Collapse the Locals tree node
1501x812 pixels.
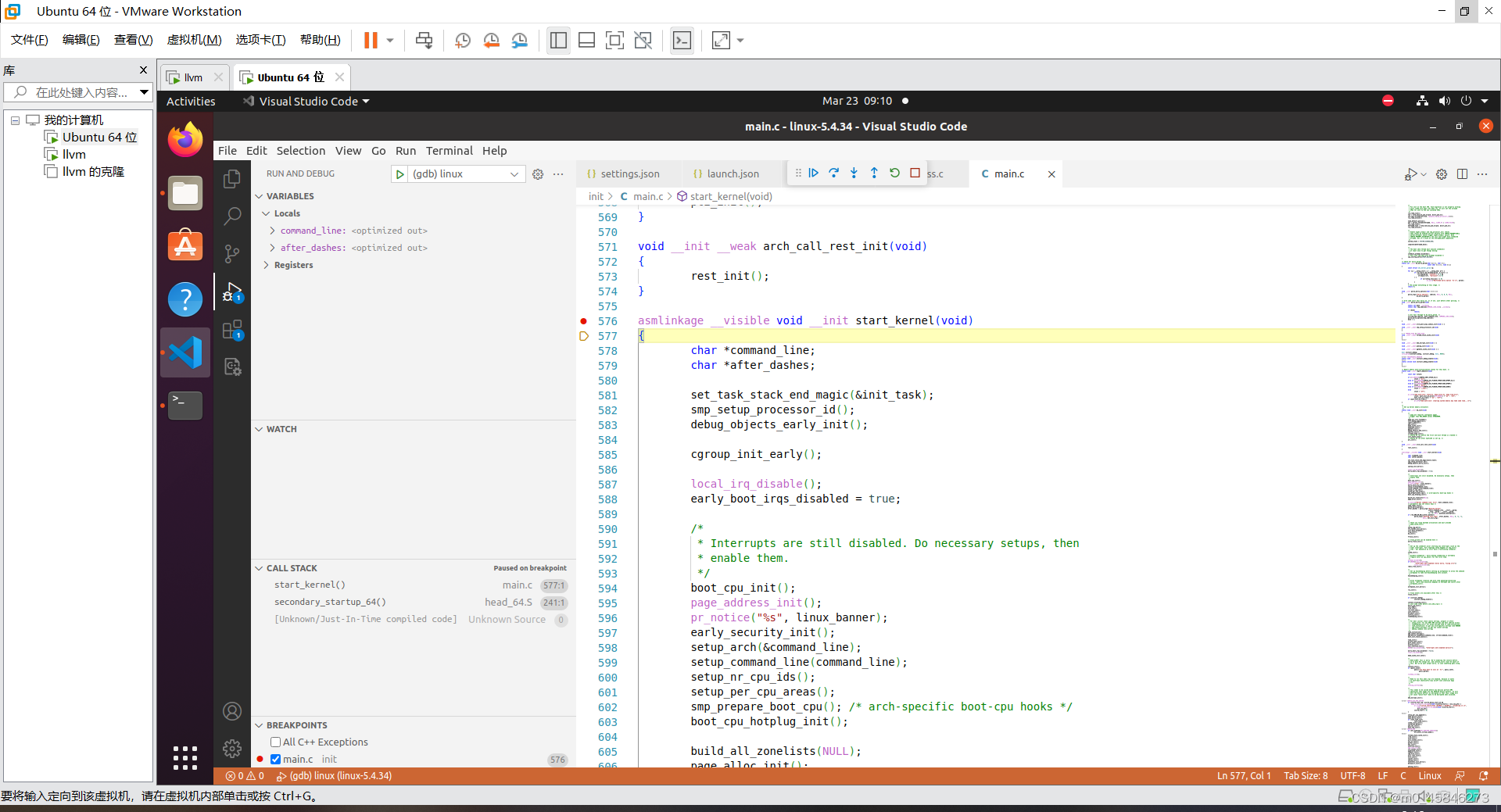pos(266,213)
